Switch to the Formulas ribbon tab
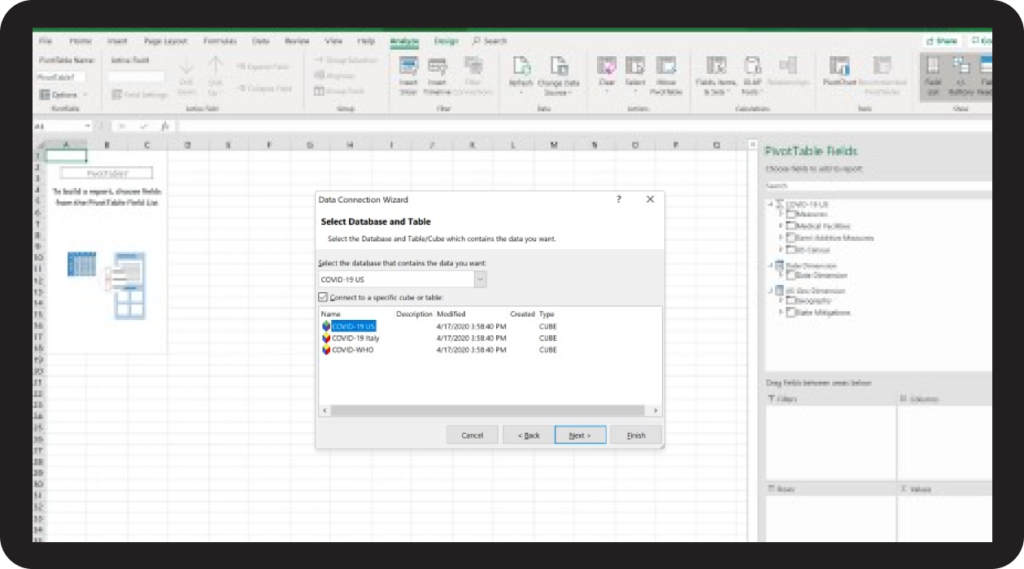The width and height of the screenshot is (1024, 569). [x=219, y=41]
